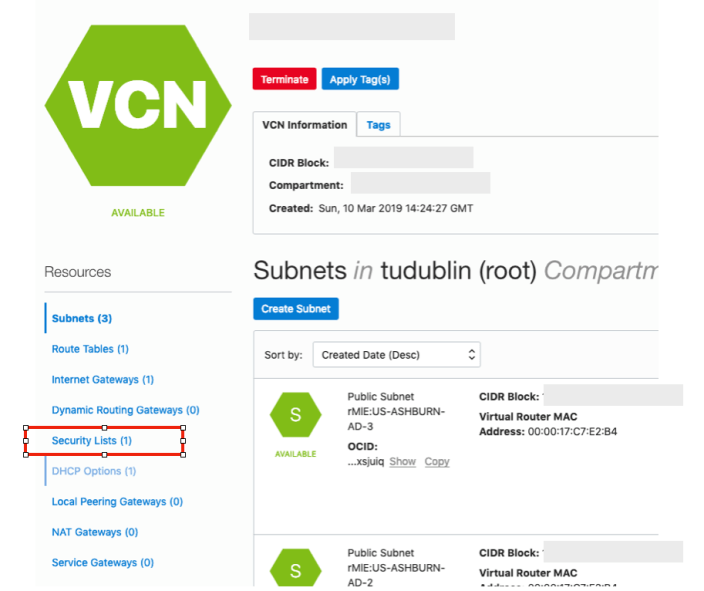This screenshot has width=704, height=591.
Task: Open Internet Gateways (1) resource
Action: coord(102,379)
